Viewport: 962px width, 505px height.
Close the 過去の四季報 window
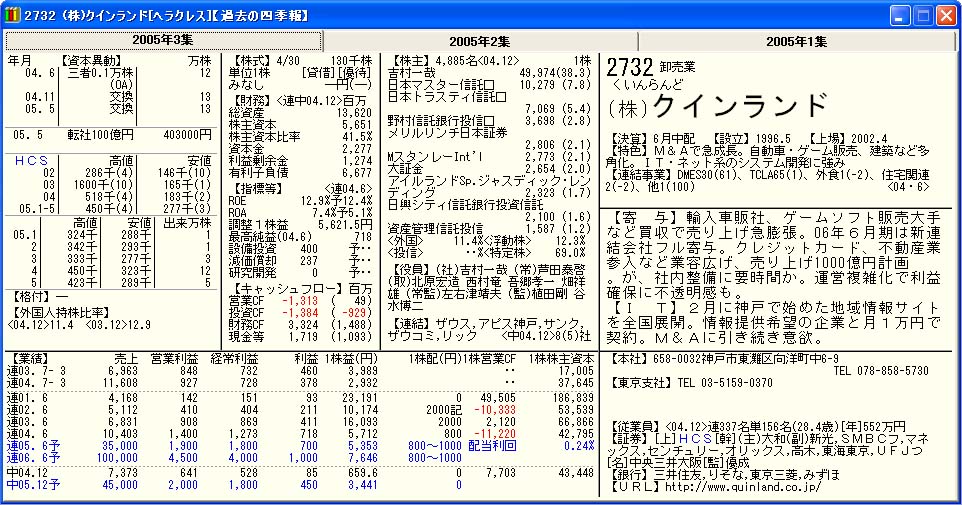pos(945,14)
